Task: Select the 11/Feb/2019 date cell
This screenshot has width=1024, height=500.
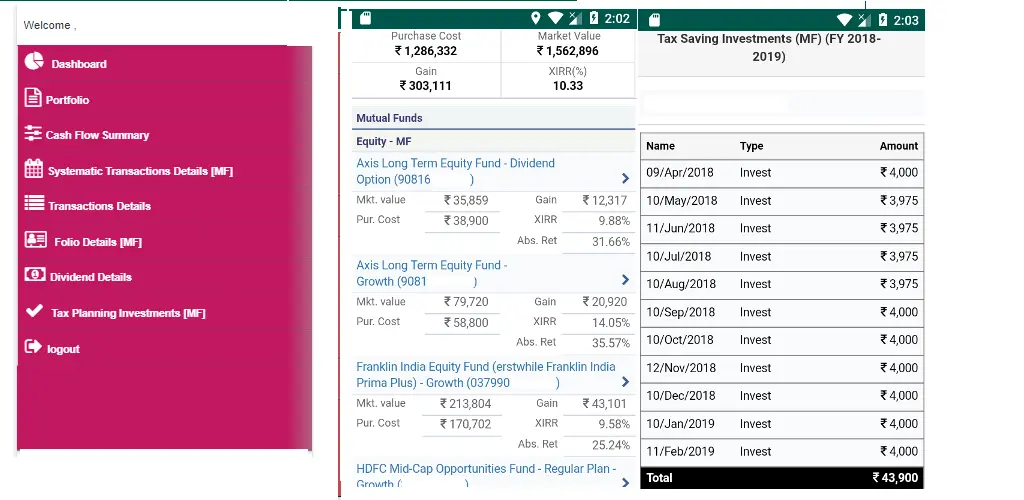Action: [x=680, y=452]
